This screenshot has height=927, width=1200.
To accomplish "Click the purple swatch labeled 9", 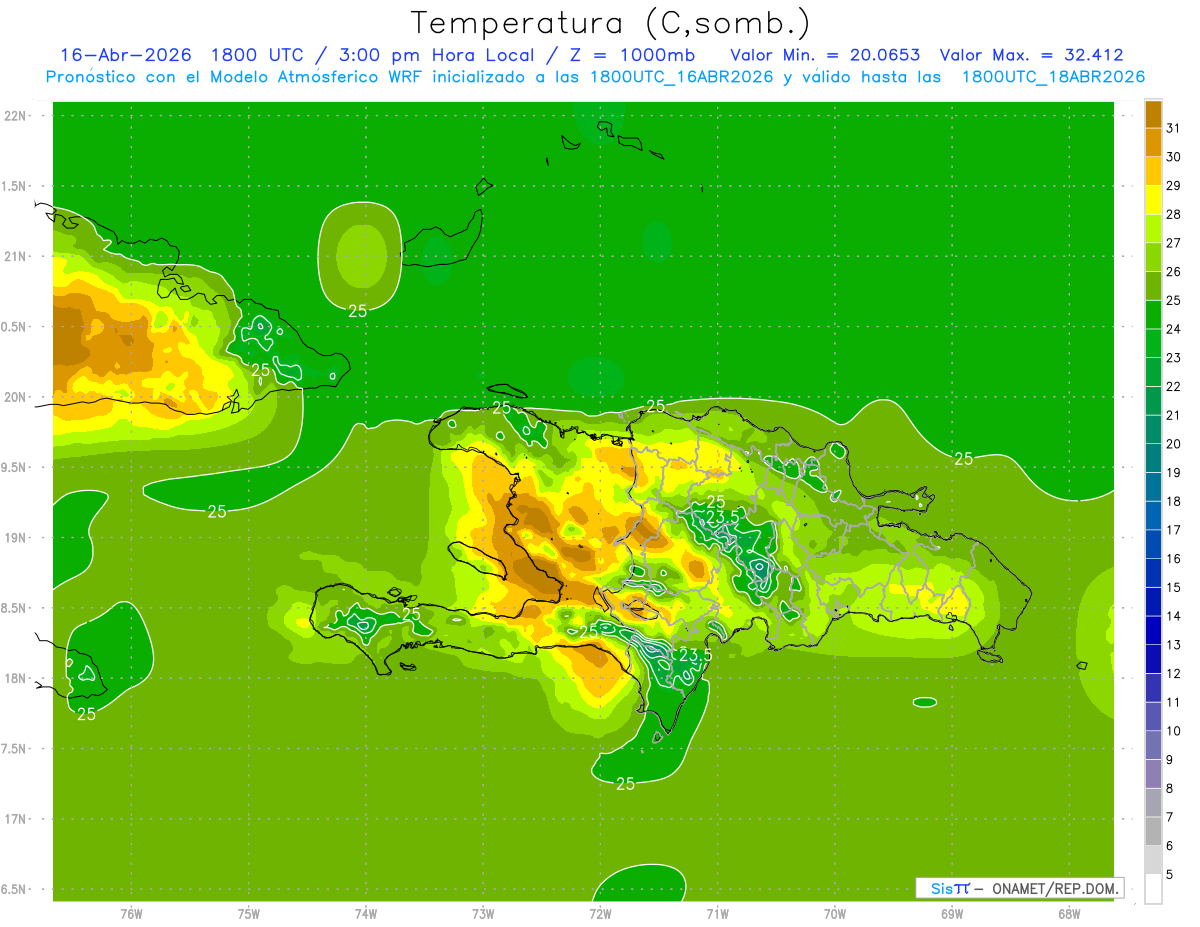I will tap(1153, 746).
